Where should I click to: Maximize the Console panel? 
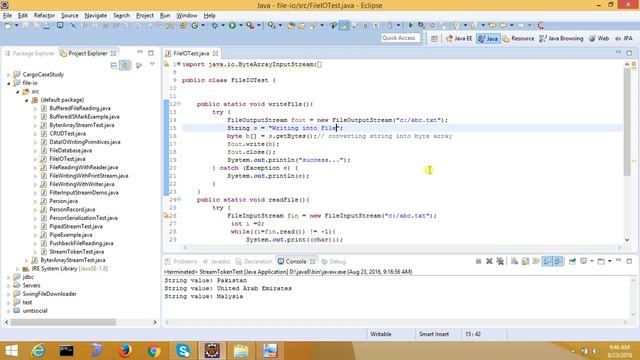[629, 261]
